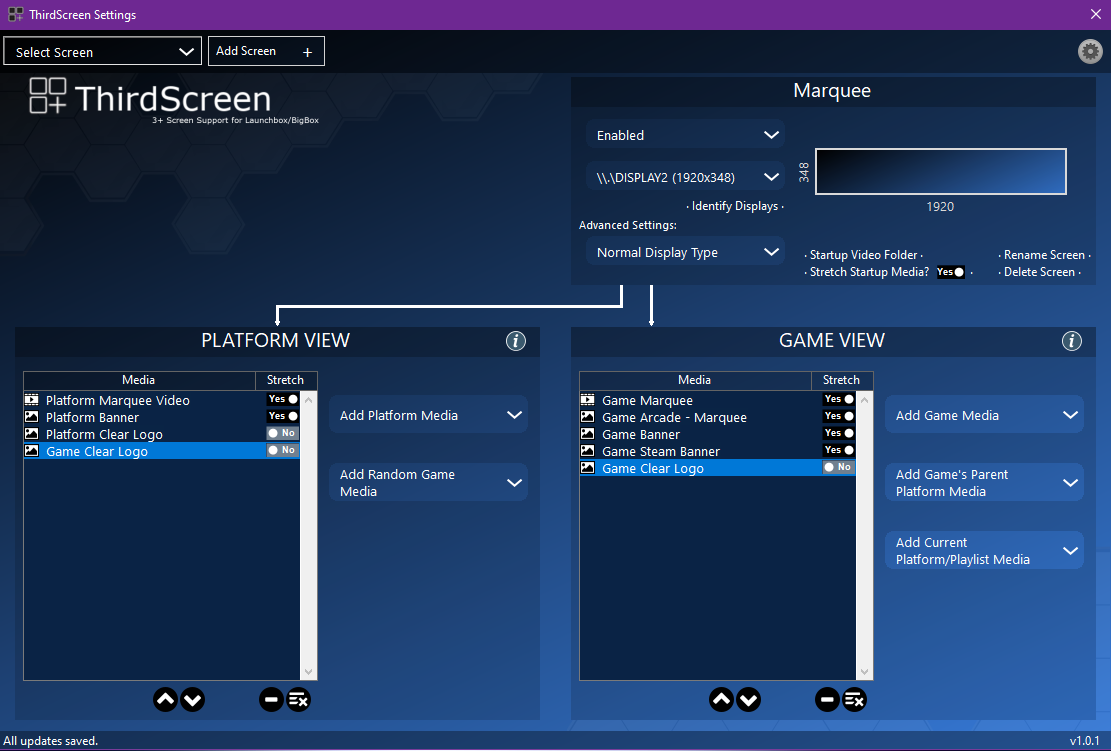Click Platform Banner image icon
This screenshot has width=1111, height=751.
(x=32, y=417)
